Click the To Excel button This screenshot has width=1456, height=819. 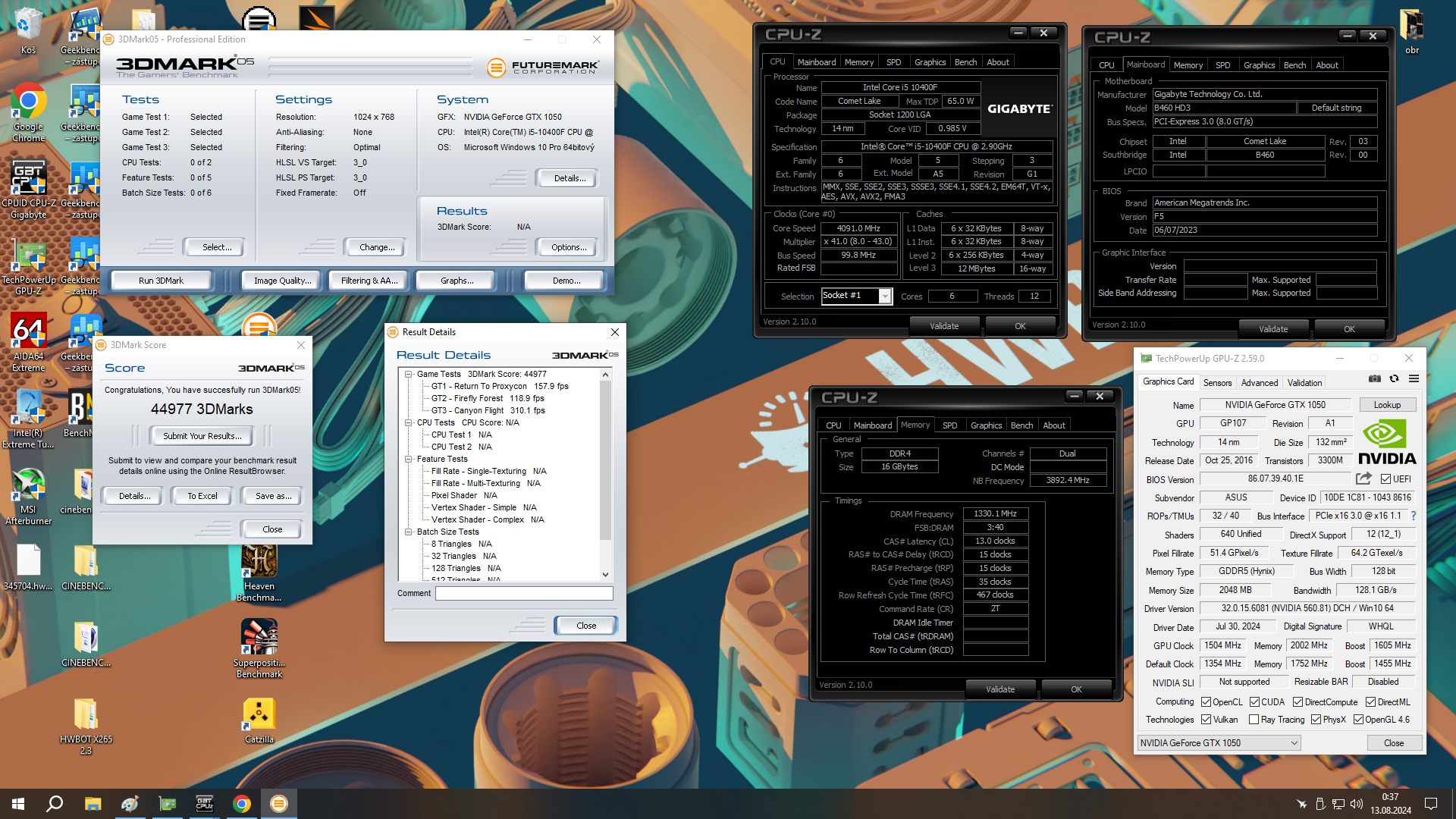coord(202,496)
